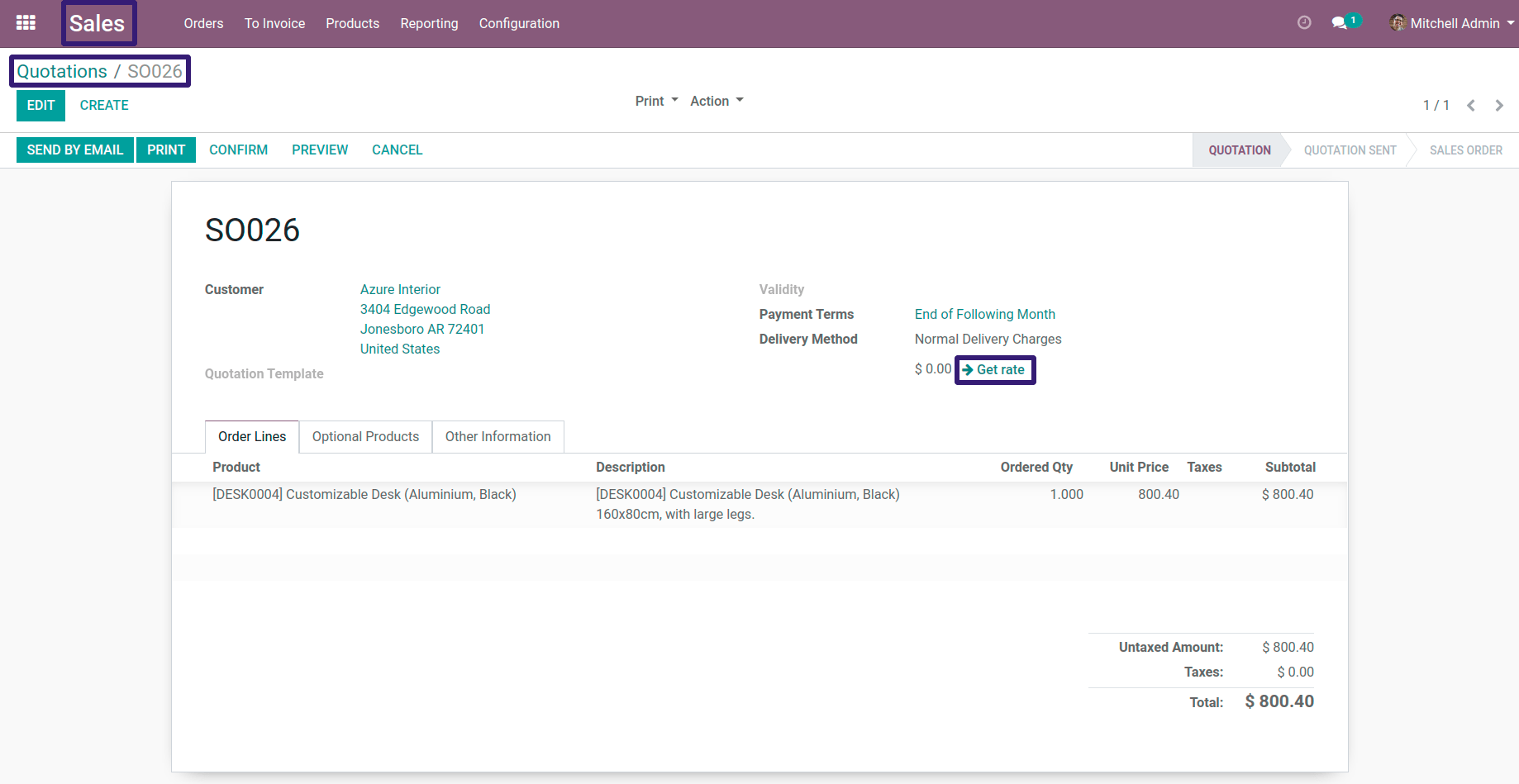Click the Ordered Qty column header

pos(1036,467)
